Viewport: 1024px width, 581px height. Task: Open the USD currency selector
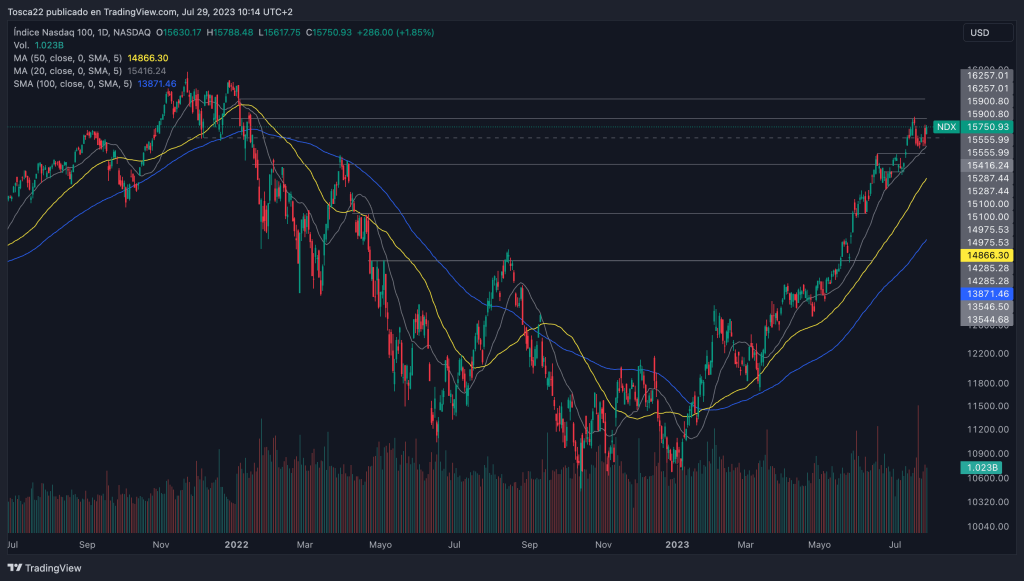click(979, 33)
